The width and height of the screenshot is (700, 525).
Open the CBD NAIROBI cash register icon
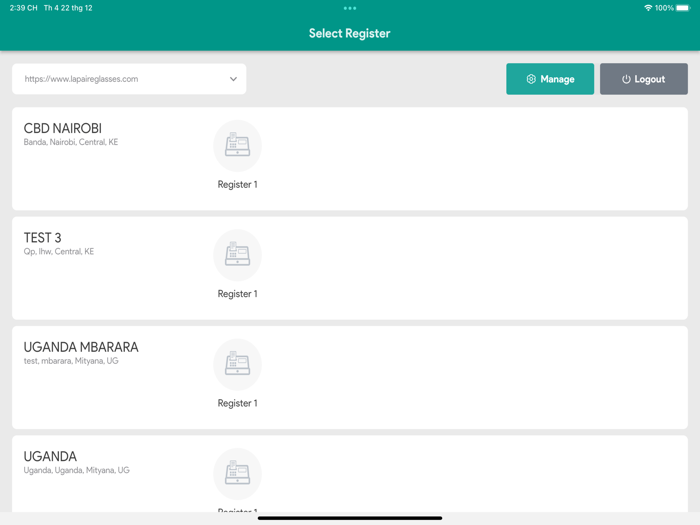coord(238,146)
